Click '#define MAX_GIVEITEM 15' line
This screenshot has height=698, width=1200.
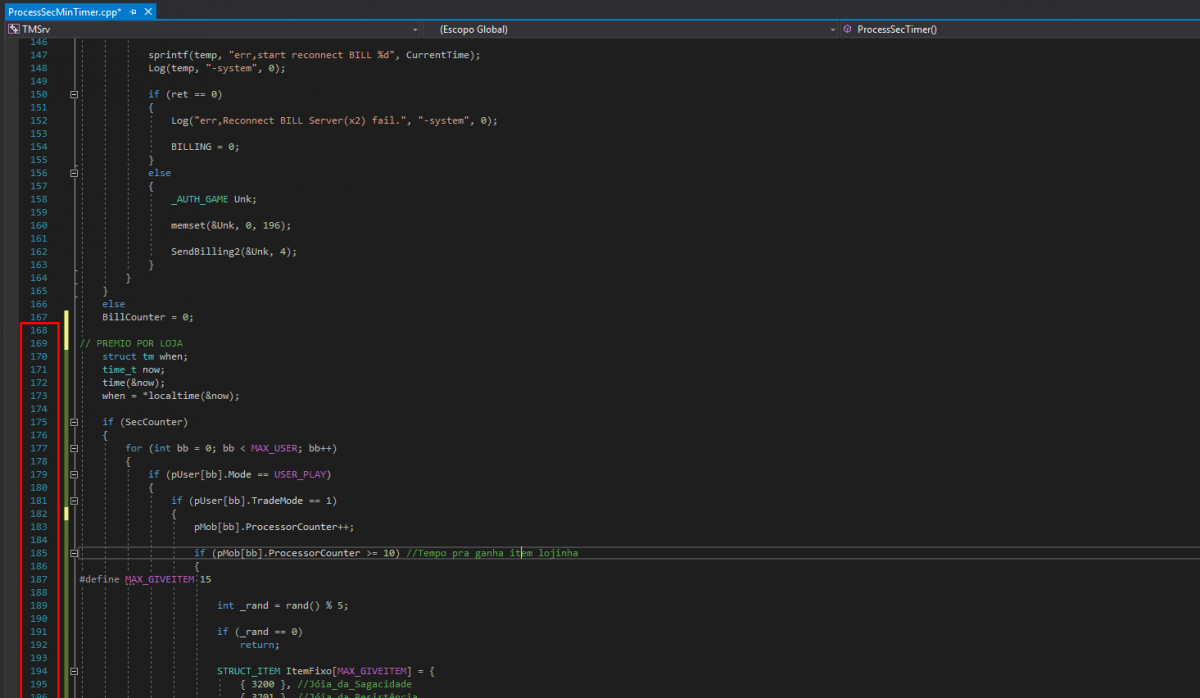(x=145, y=579)
